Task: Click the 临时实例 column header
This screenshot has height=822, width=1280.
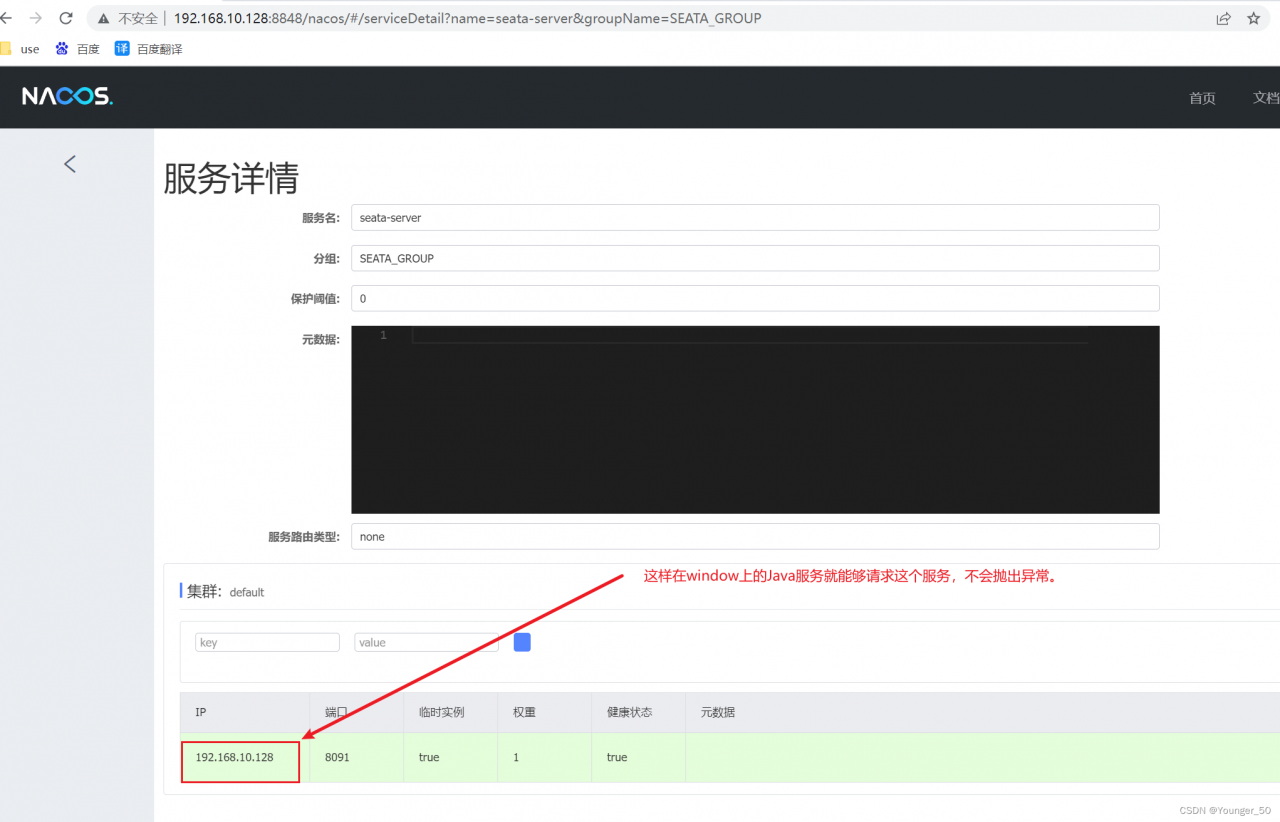Action: coord(451,712)
